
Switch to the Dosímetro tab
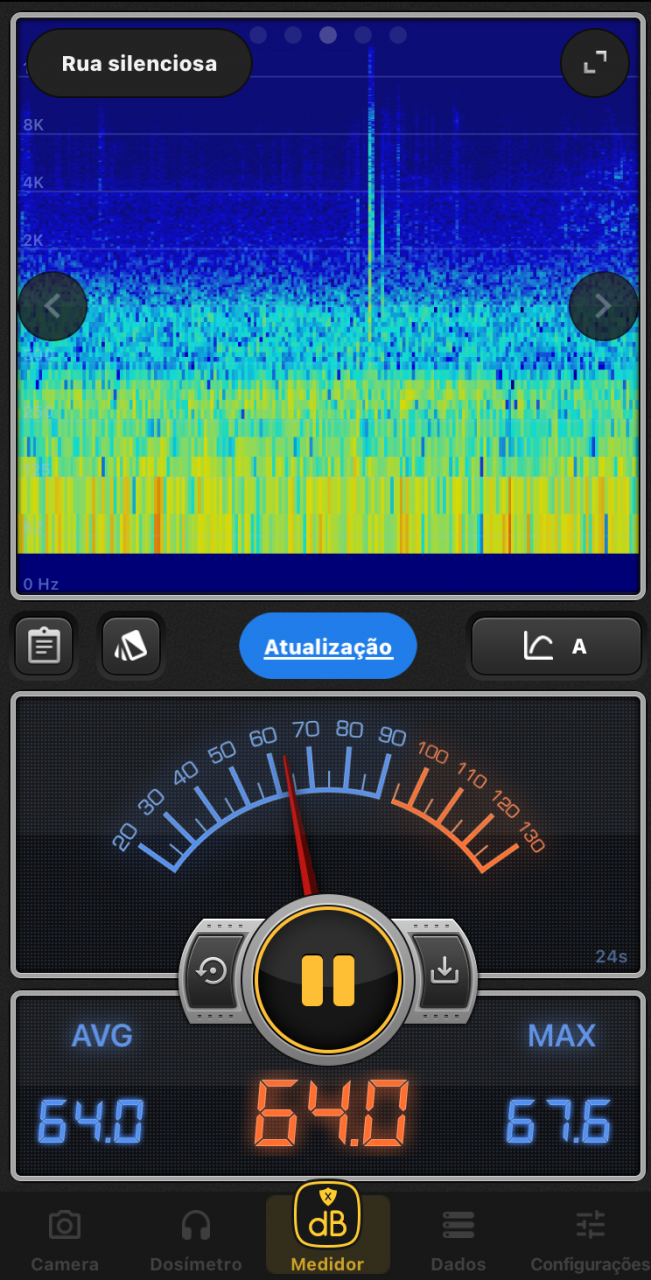pyautogui.click(x=196, y=1239)
